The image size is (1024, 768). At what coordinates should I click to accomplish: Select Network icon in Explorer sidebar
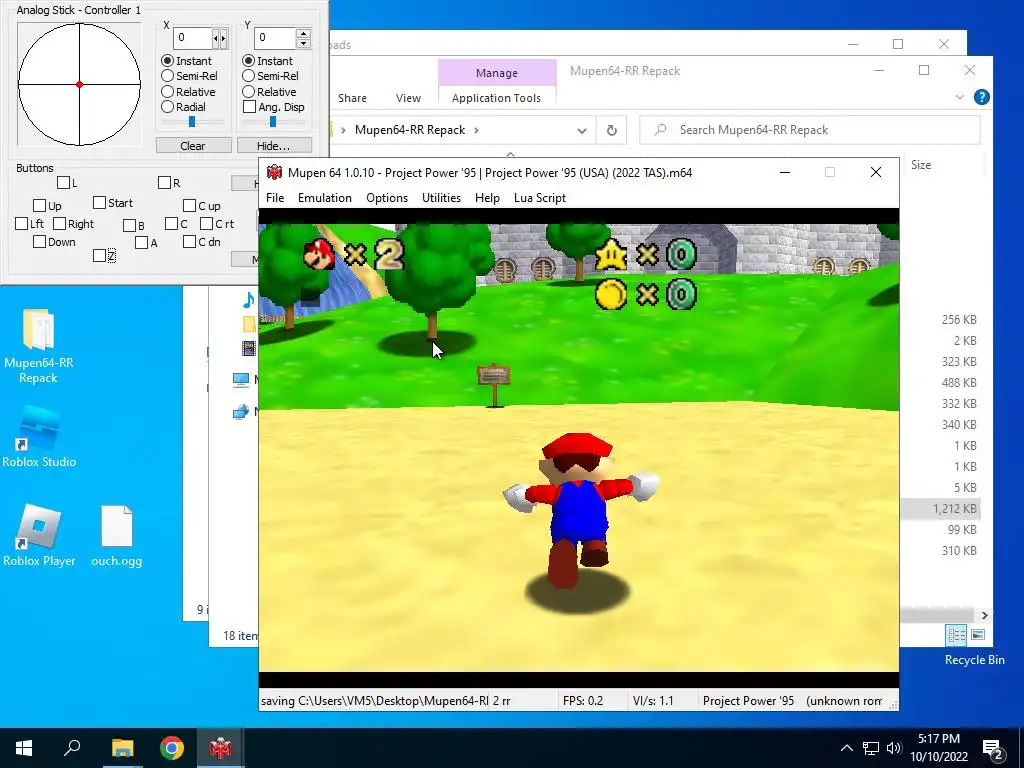[x=241, y=411]
